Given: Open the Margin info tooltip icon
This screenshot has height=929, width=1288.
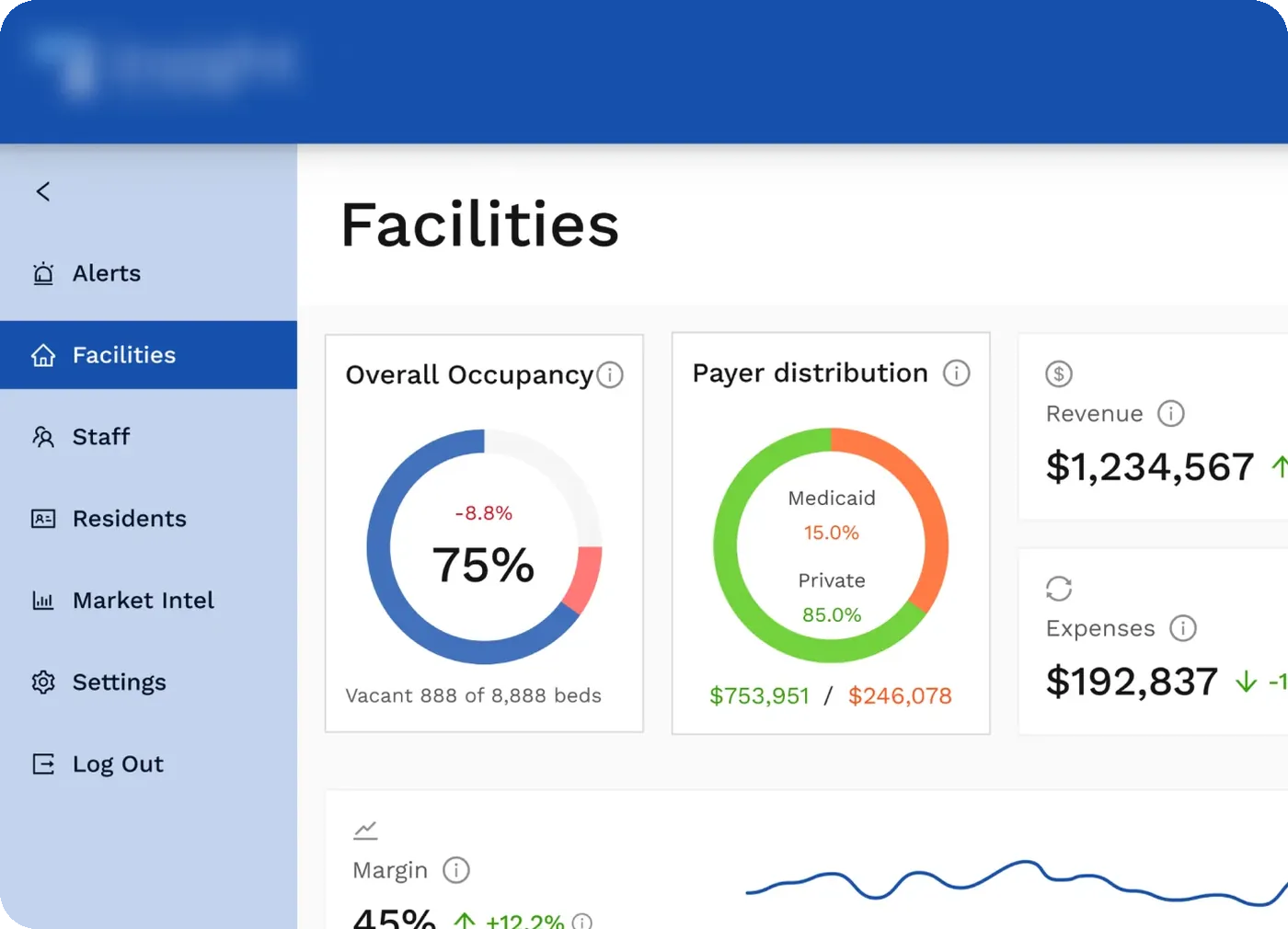Looking at the screenshot, I should [x=456, y=870].
